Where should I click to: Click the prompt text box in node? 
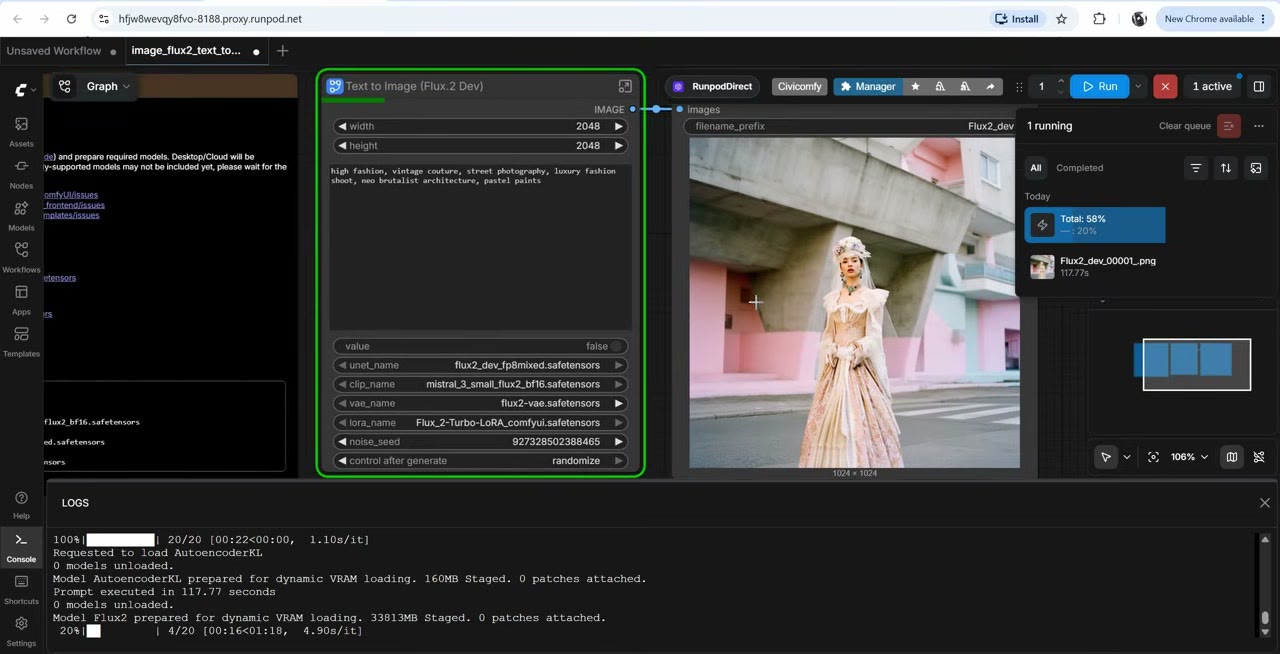point(481,246)
